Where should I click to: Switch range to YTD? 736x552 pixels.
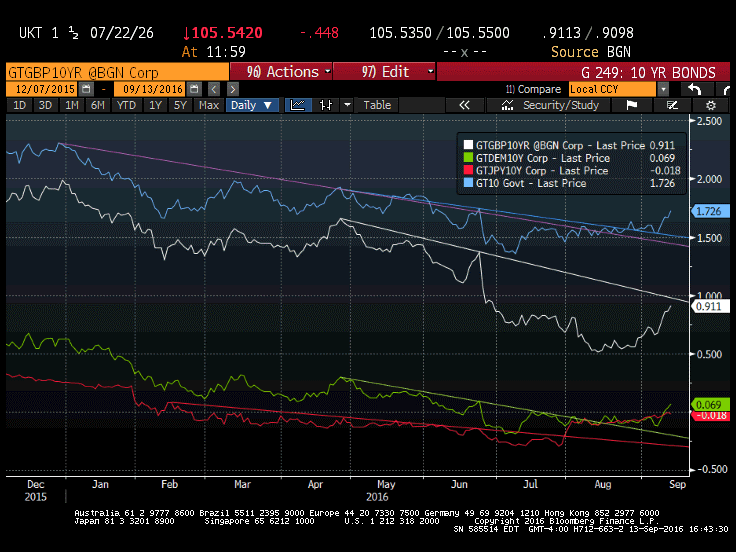point(126,105)
